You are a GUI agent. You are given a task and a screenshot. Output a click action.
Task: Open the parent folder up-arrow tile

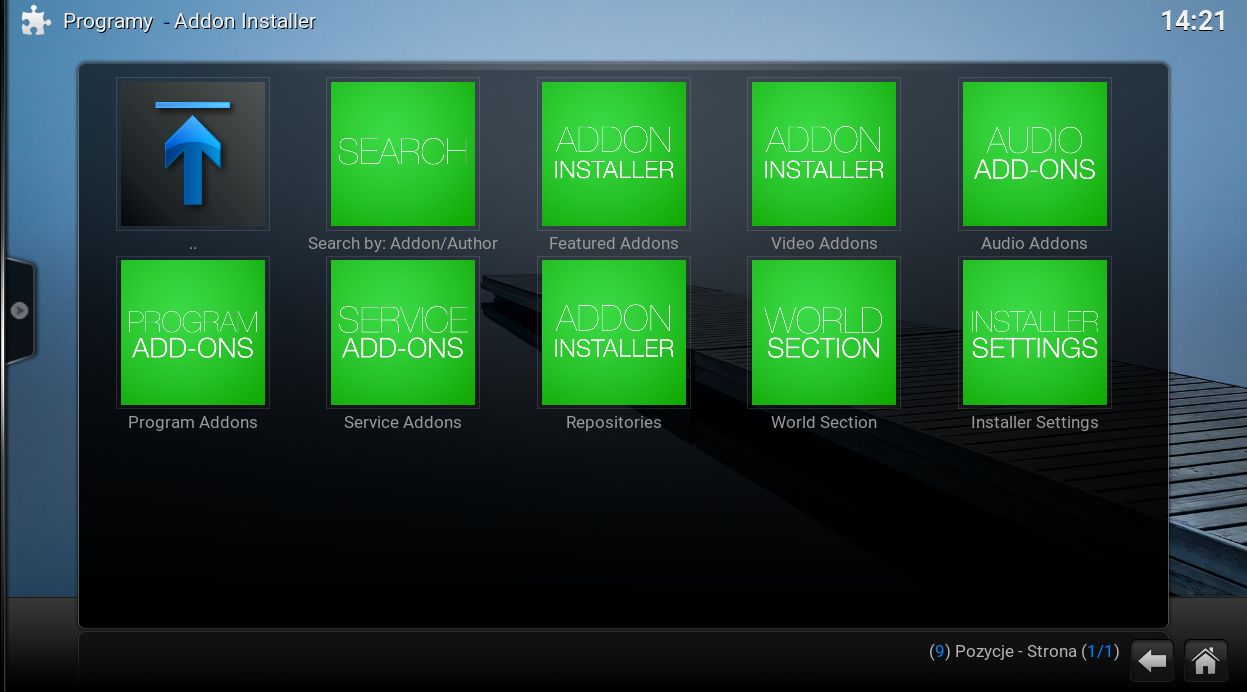(x=193, y=154)
